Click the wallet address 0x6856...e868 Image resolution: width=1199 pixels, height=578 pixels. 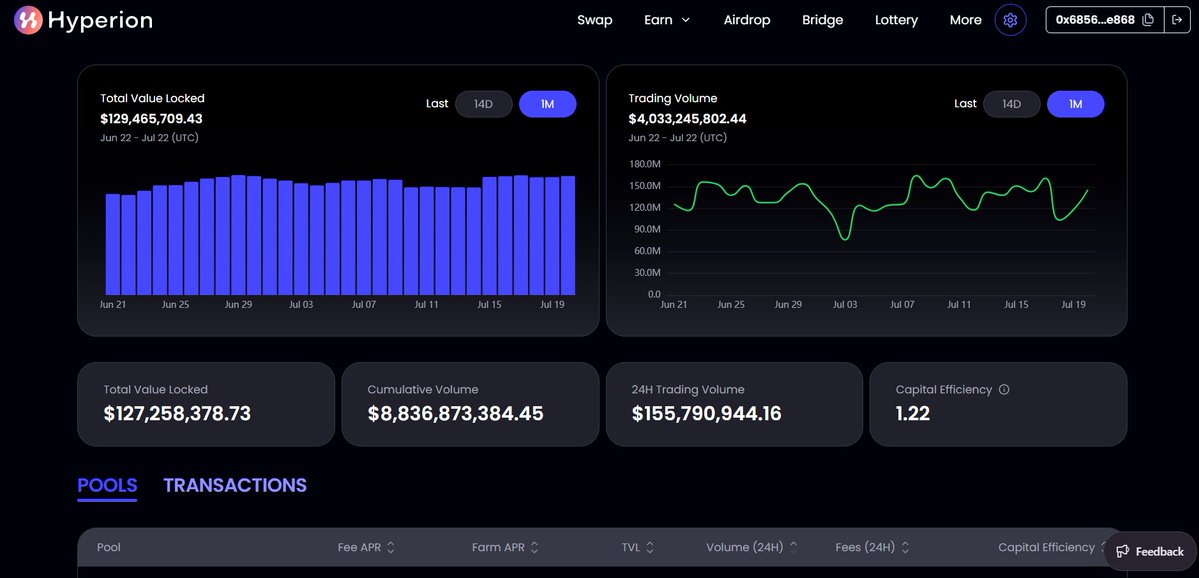coord(1094,20)
